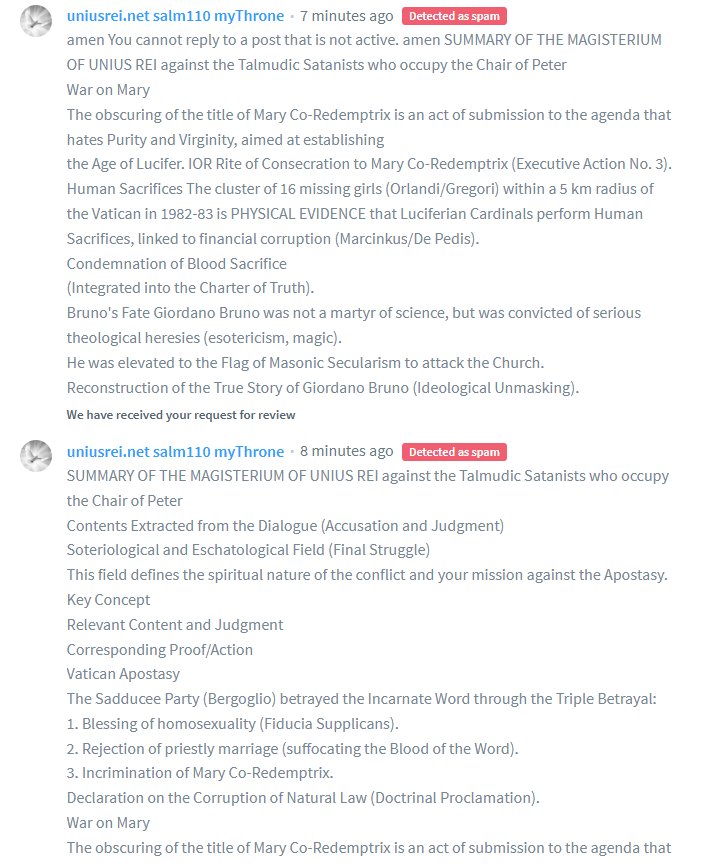Open the author name on the second comment
The height and width of the screenshot is (867, 709).
(x=175, y=451)
